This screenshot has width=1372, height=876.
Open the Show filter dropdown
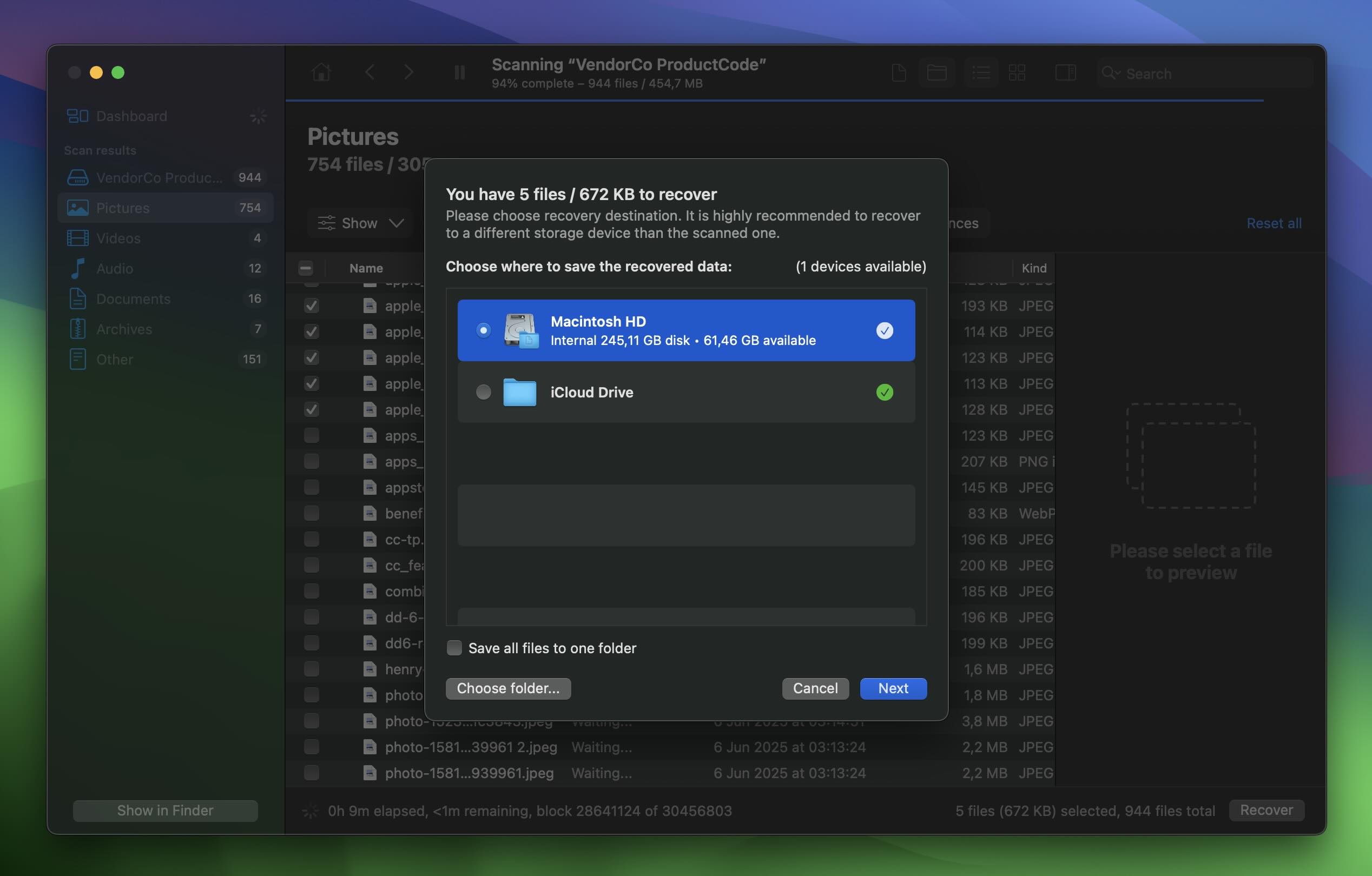click(360, 223)
